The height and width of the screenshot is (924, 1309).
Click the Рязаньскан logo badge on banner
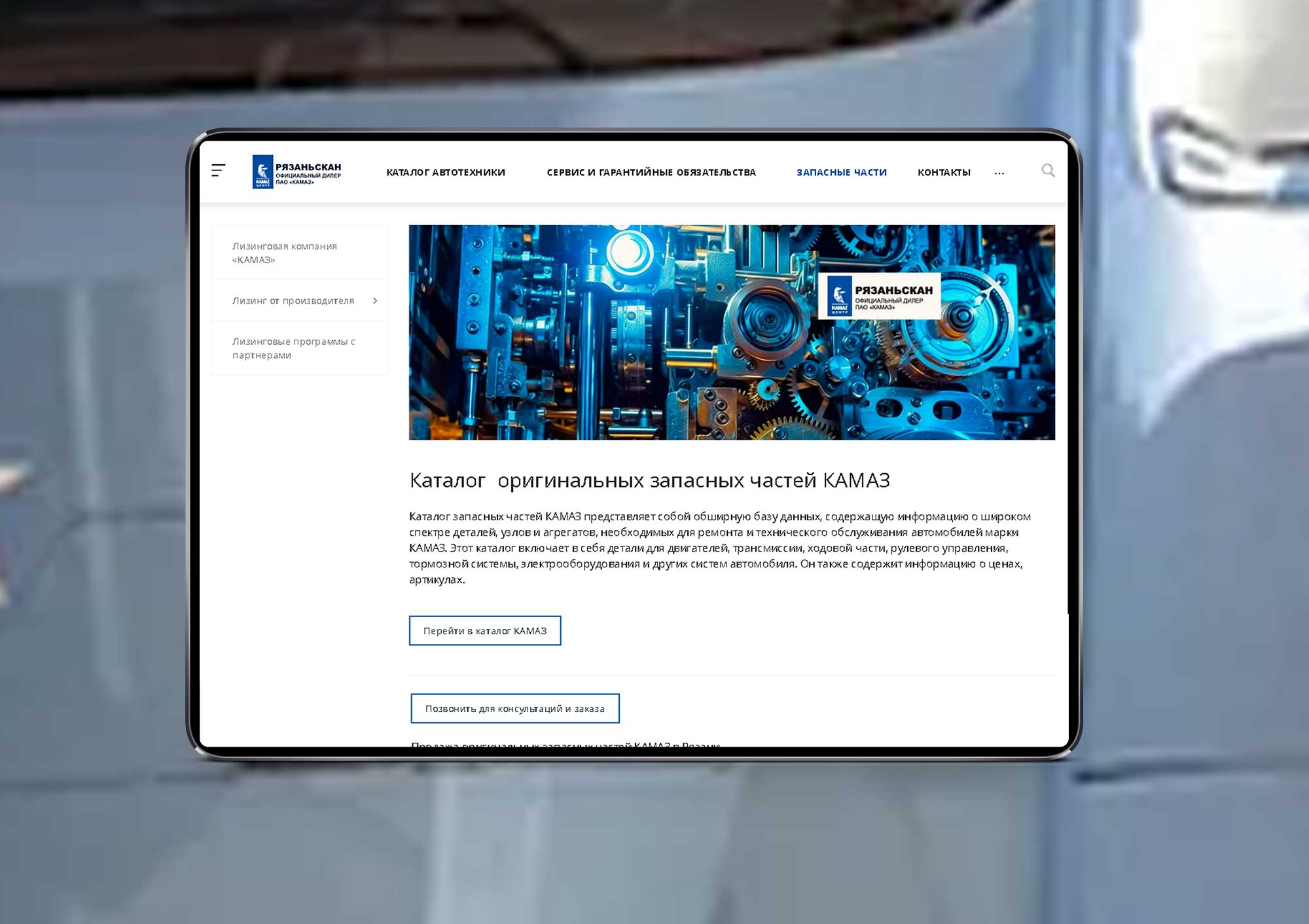pos(880,296)
